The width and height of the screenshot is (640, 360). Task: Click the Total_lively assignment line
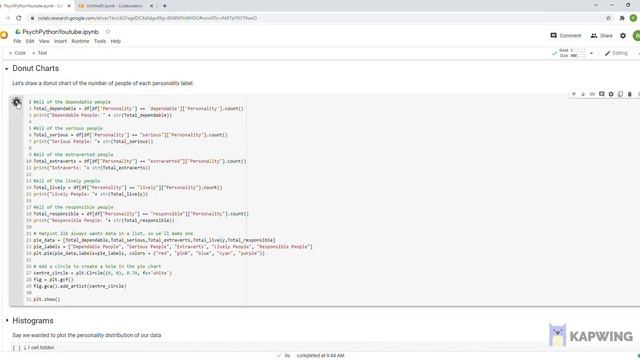click(128, 188)
